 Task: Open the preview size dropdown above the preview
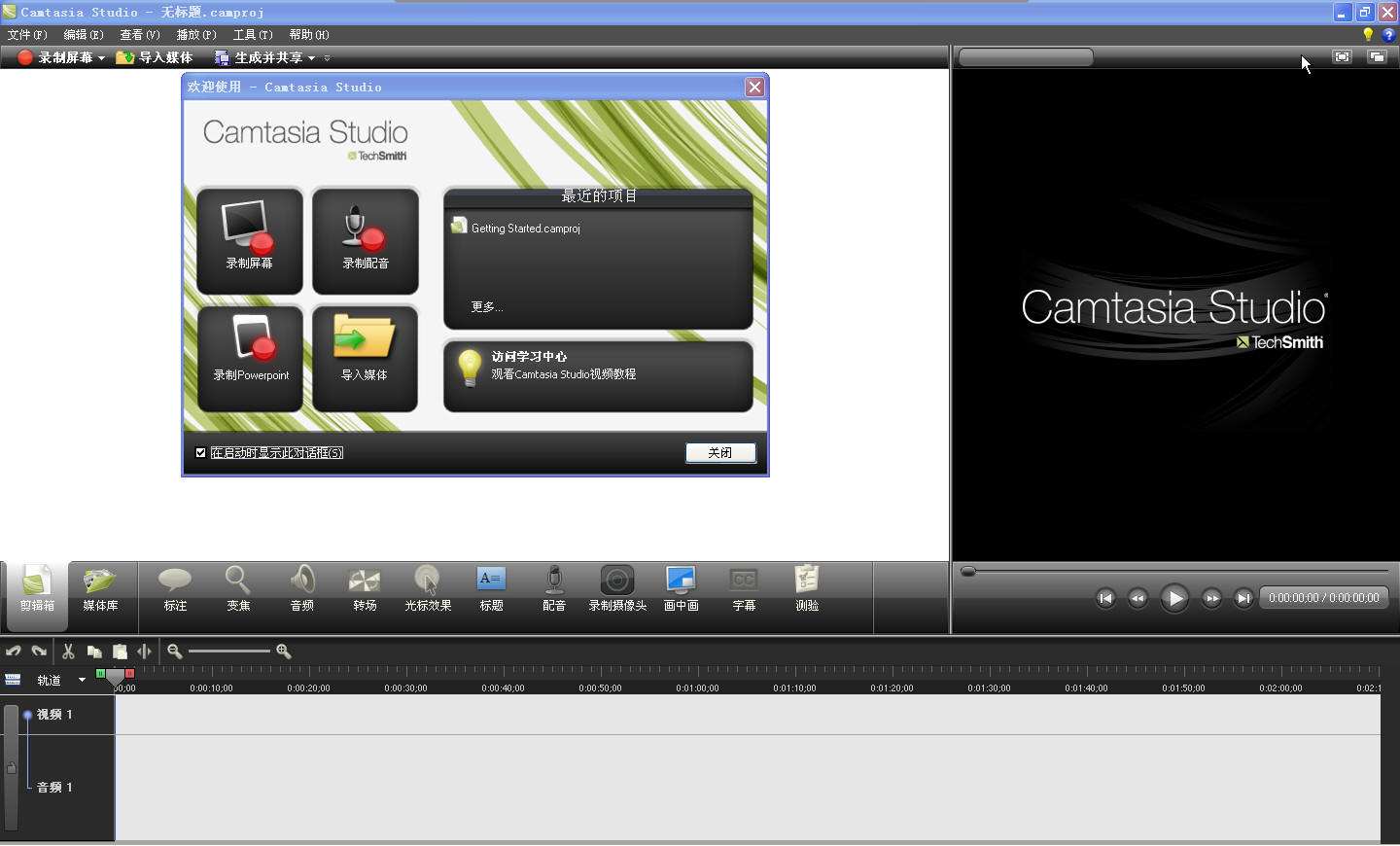click(x=1026, y=57)
